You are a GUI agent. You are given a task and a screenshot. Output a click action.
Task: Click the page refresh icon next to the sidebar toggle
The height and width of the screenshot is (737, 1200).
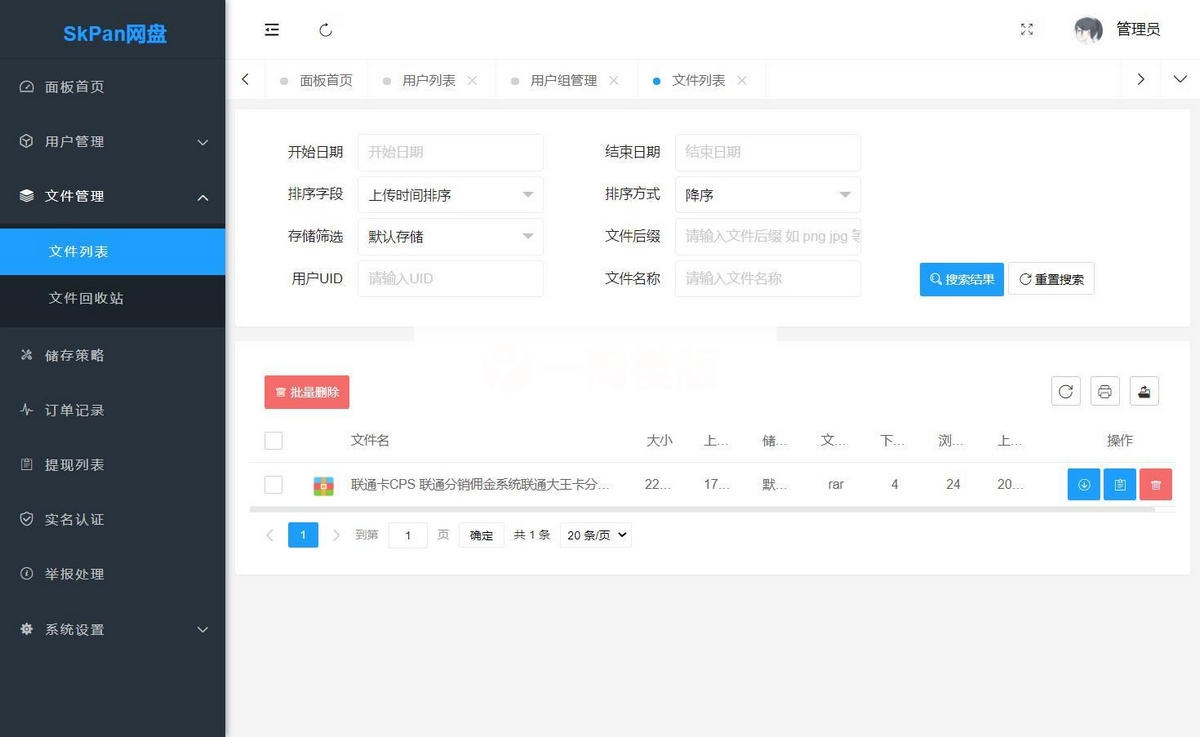(x=325, y=30)
